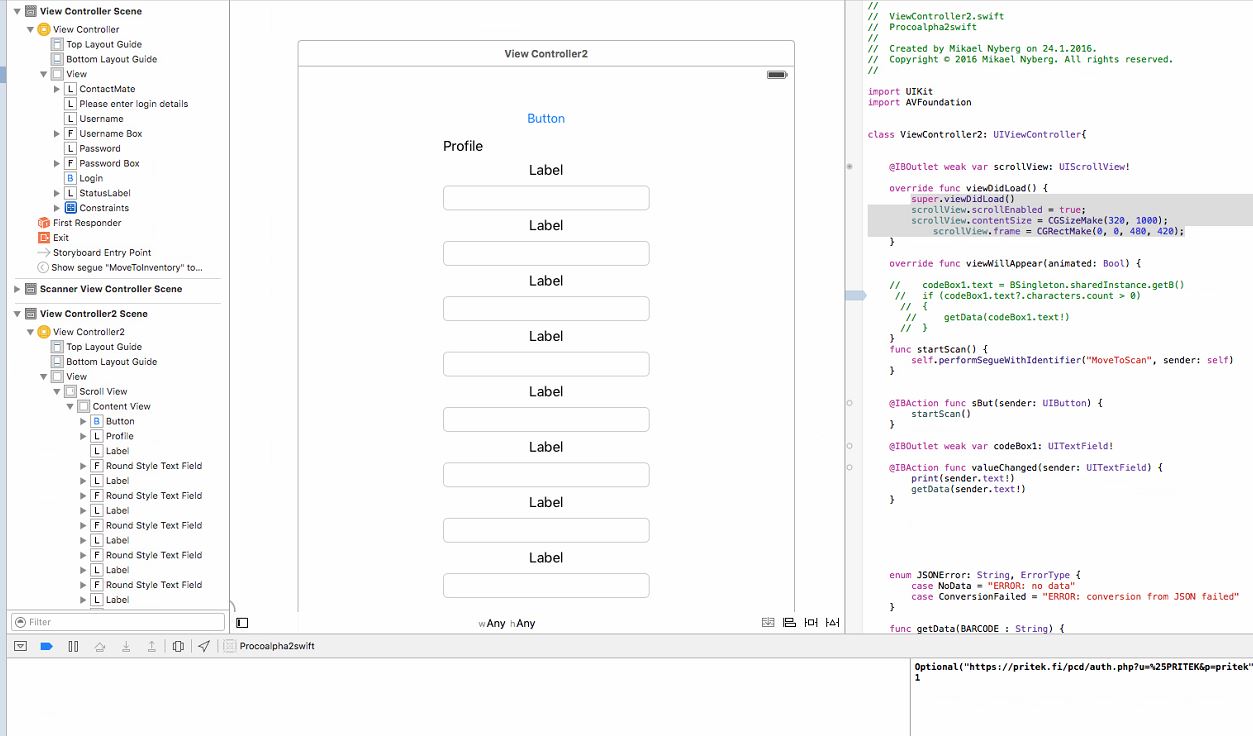This screenshot has width=1253, height=736.
Task: Toggle breakpoints activation in the debug bar
Action: 46,647
